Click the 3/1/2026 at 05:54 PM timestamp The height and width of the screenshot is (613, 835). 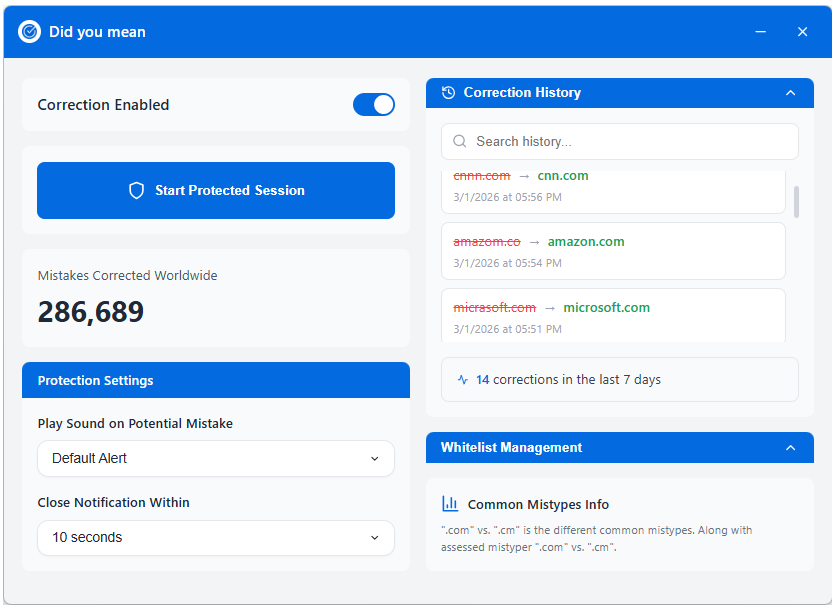point(507,263)
